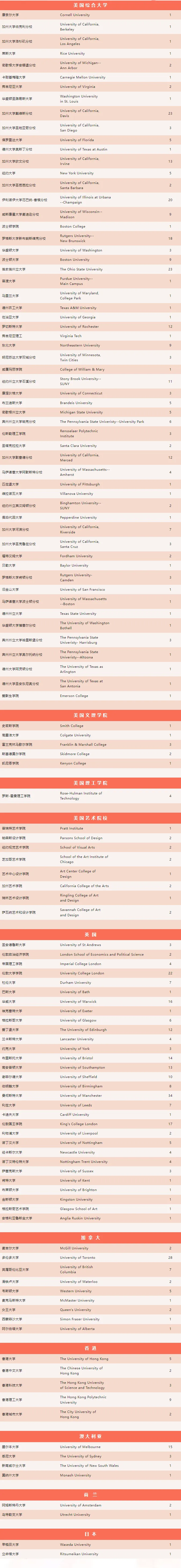This screenshot has width=181, height=1568.
Task: Select 'University of St Andrews' row
Action: (x=90, y=945)
